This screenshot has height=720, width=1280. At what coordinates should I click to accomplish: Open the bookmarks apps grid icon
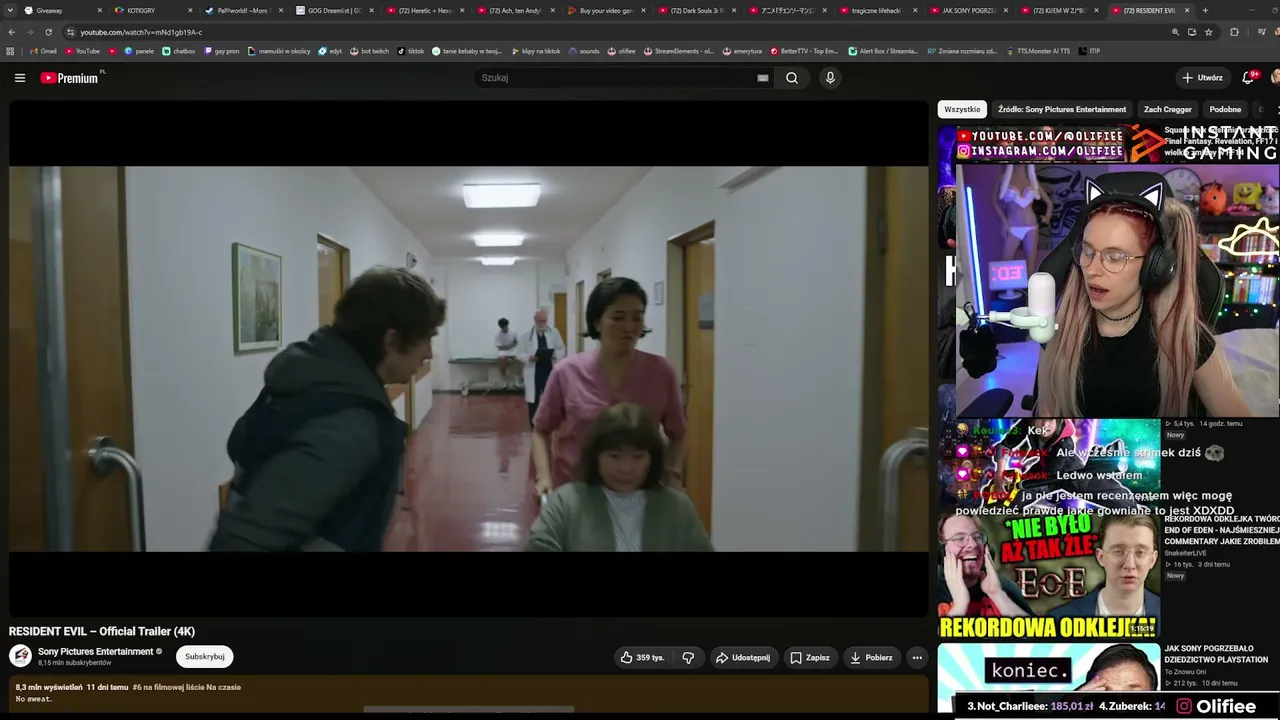(x=10, y=51)
